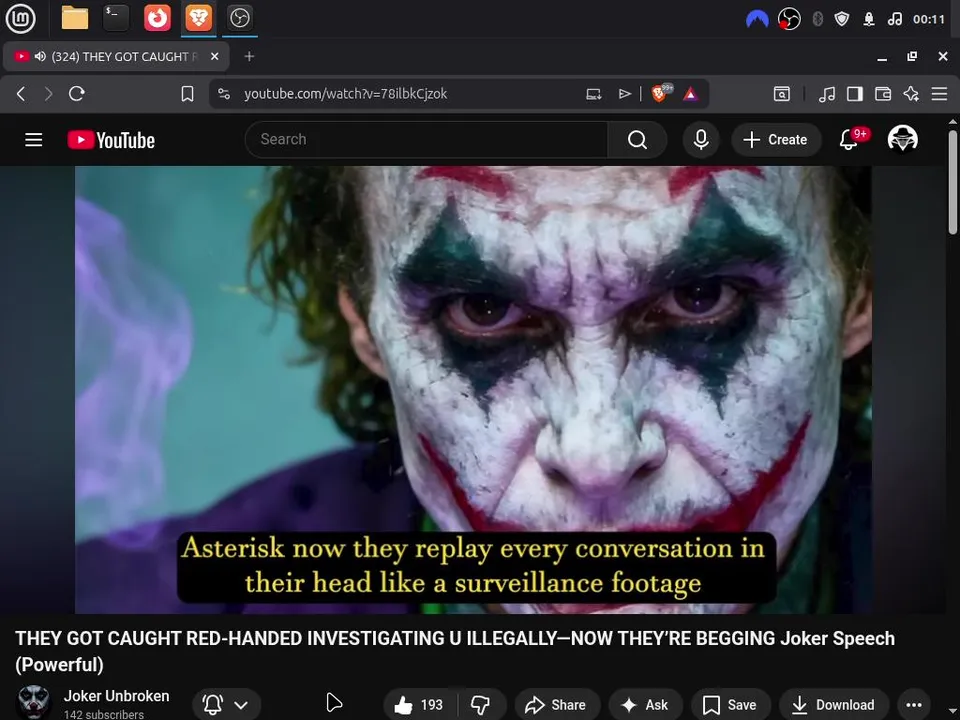Open Joker Unbroken channel avatar
Screen dimensions: 960x720
tap(33, 703)
